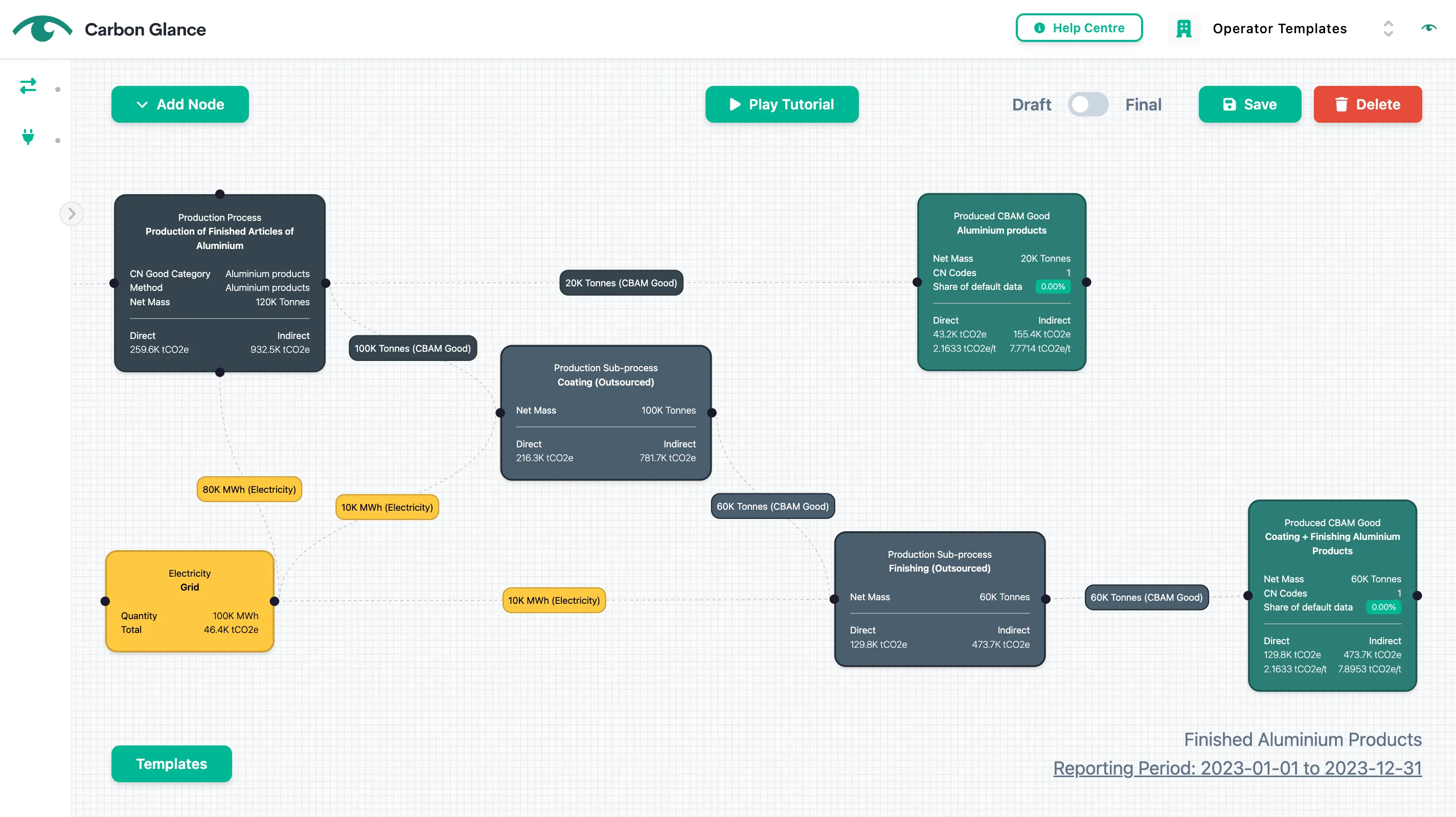Expand the collapsed side panel chevron
Viewport: 1456px width, 817px height.
[71, 214]
